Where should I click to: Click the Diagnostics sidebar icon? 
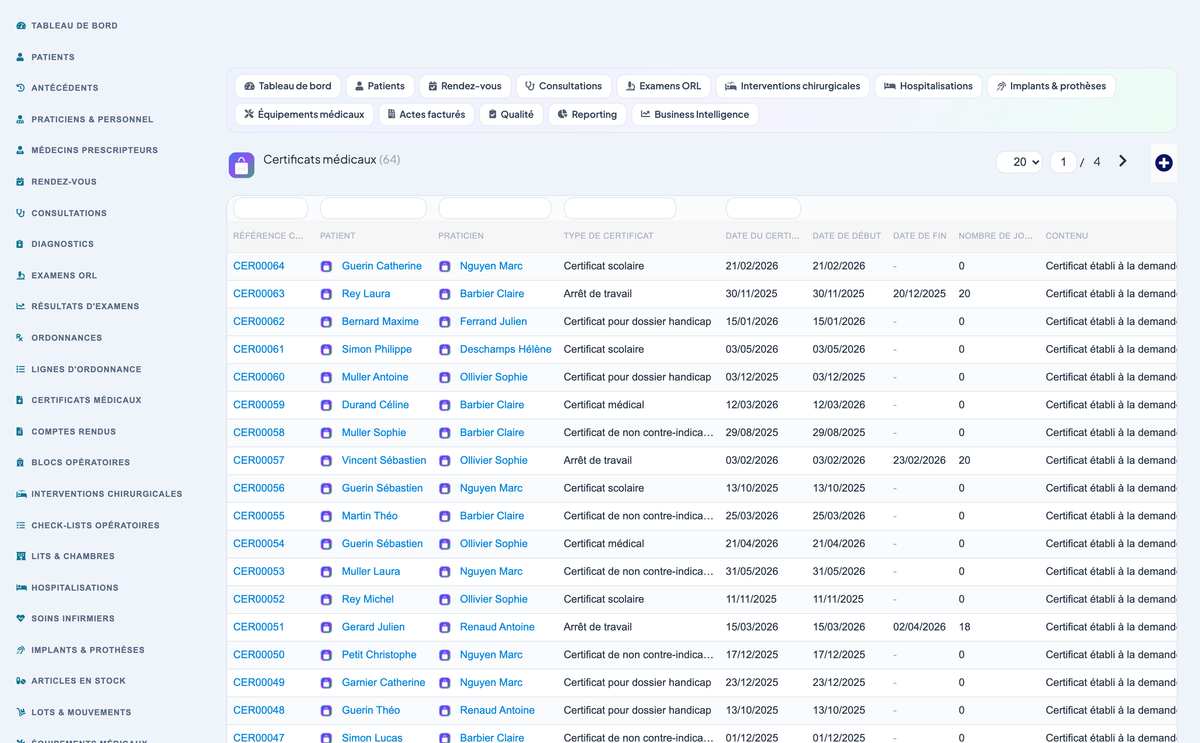coord(21,244)
